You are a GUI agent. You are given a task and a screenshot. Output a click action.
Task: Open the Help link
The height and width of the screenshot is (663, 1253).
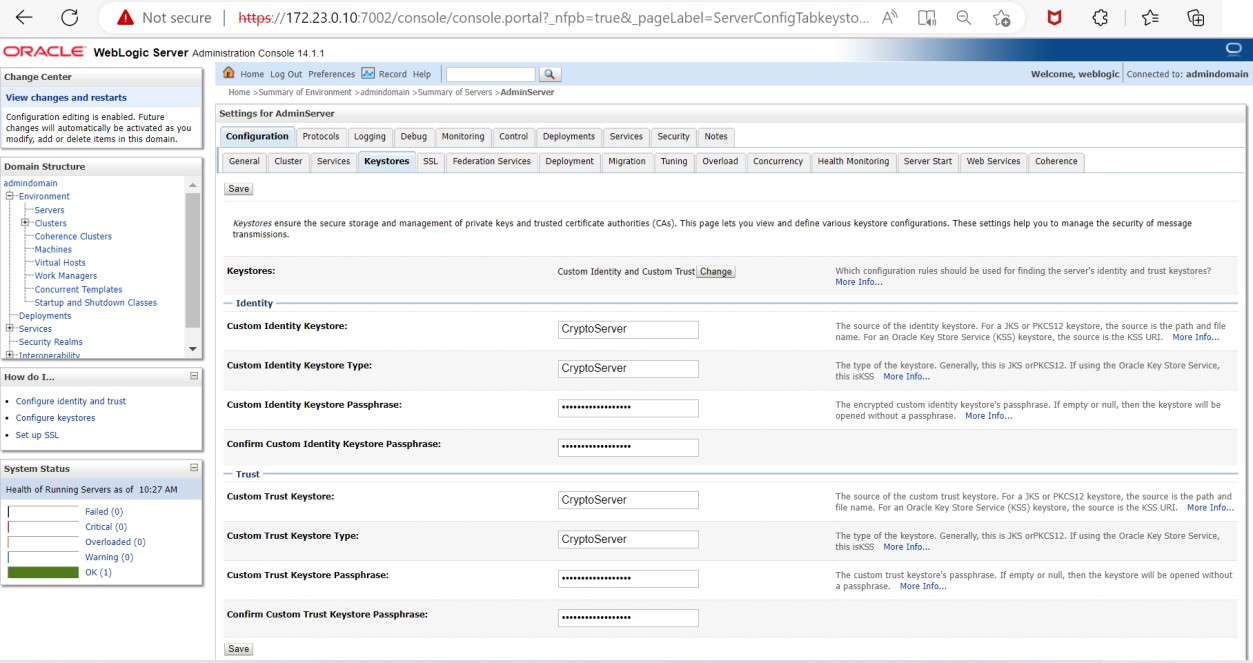tap(422, 74)
